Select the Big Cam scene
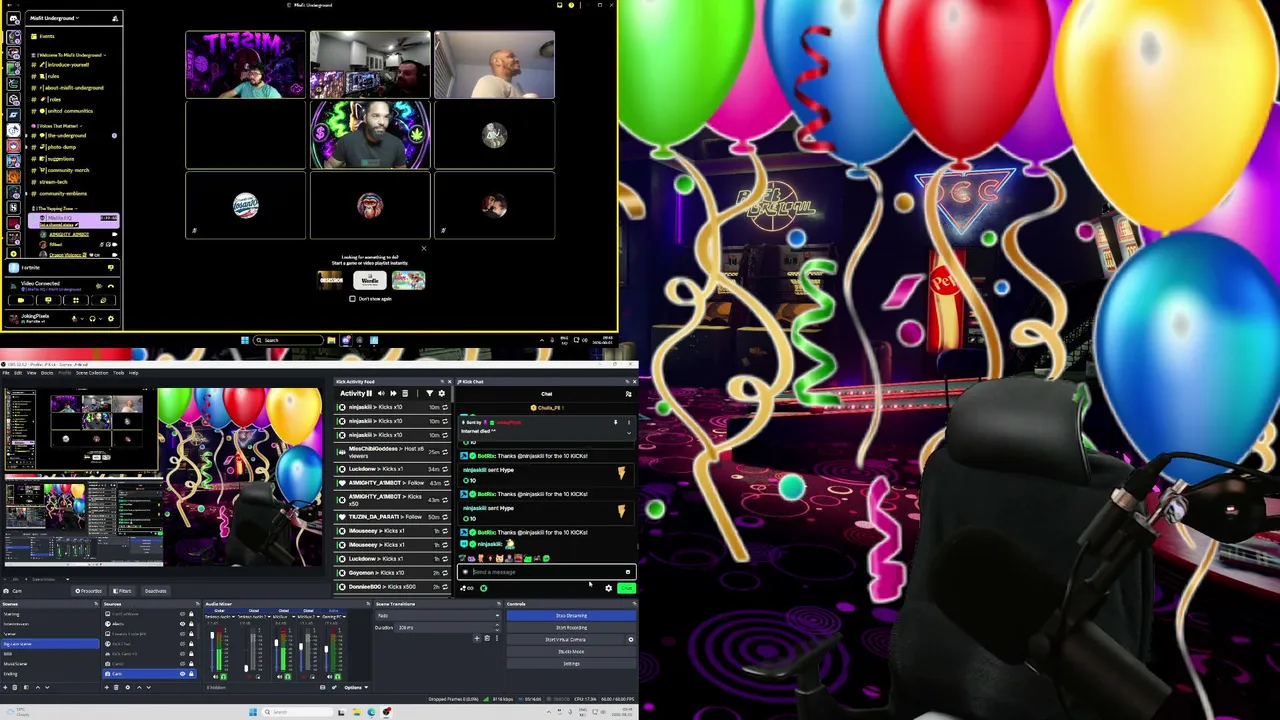 [x=50, y=644]
